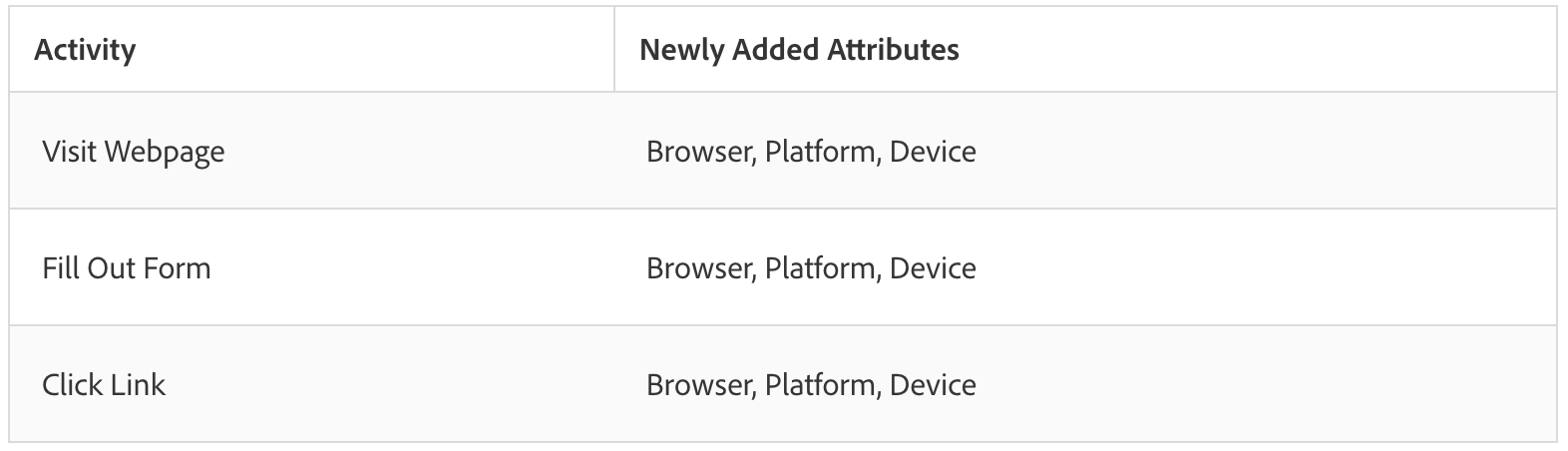The width and height of the screenshot is (1568, 451).
Task: Click the Activity column header
Action: (85, 50)
